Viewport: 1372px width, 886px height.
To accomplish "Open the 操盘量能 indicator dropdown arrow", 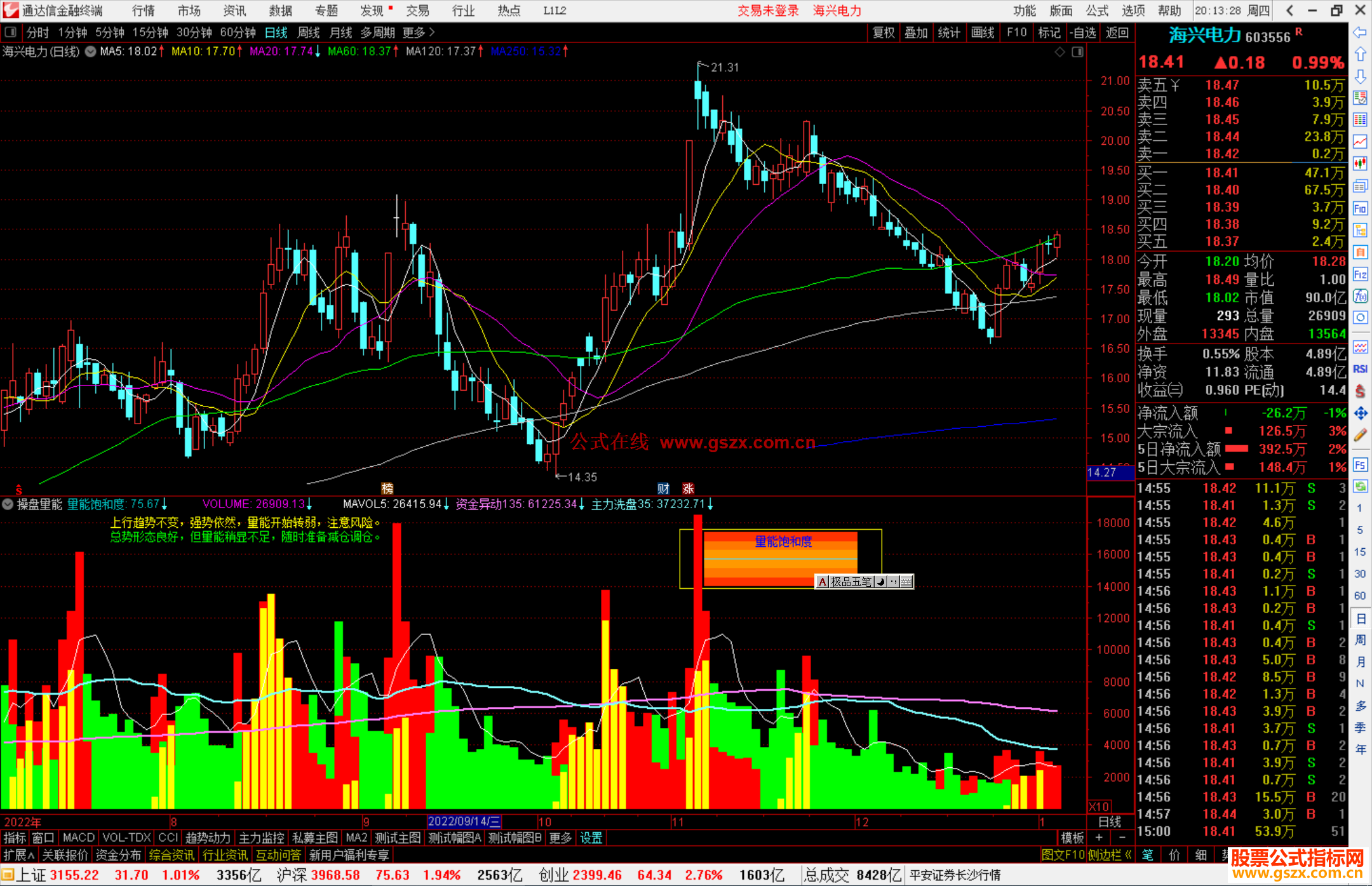I will pos(8,504).
